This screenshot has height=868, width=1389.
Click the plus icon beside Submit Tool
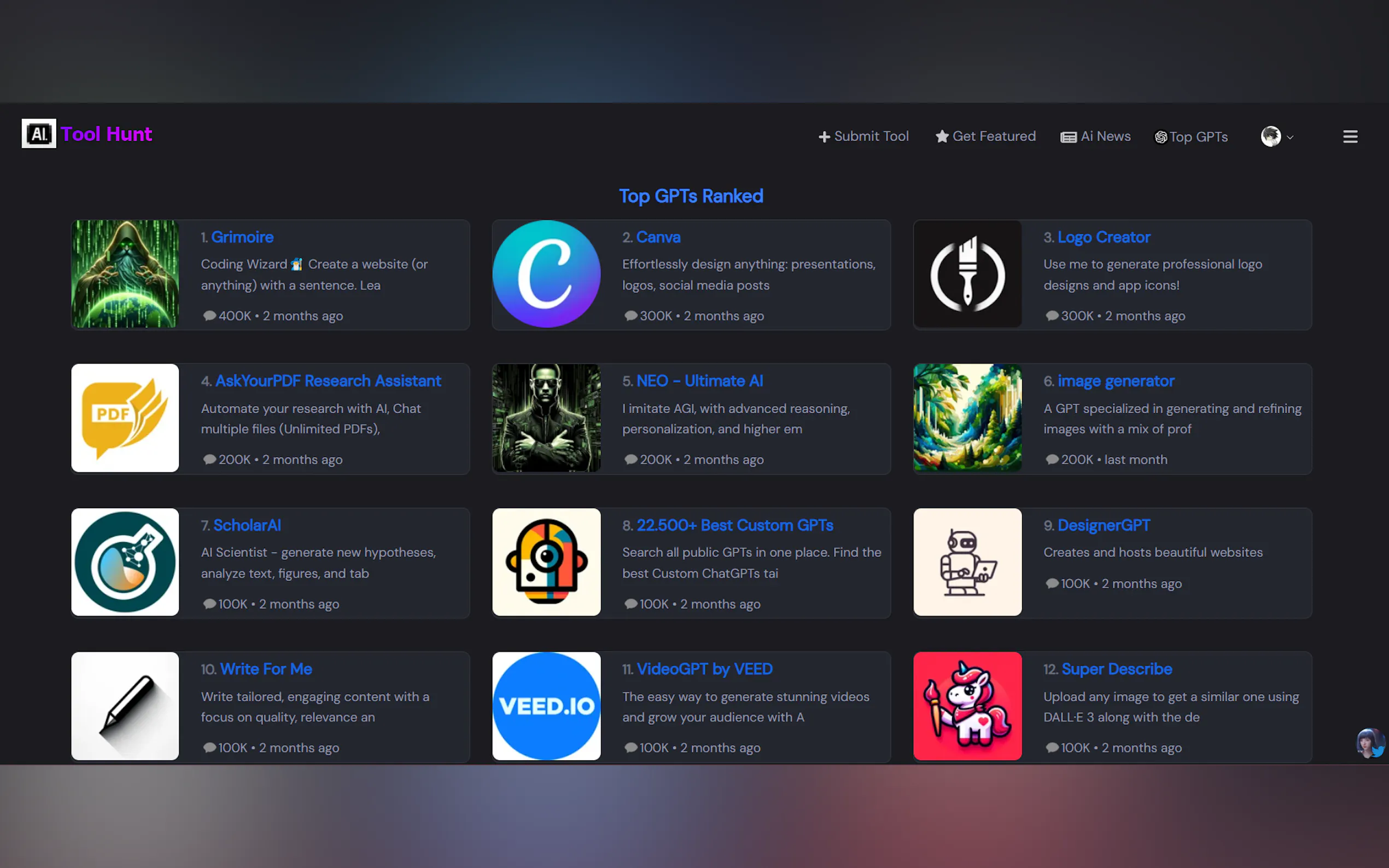coord(825,137)
